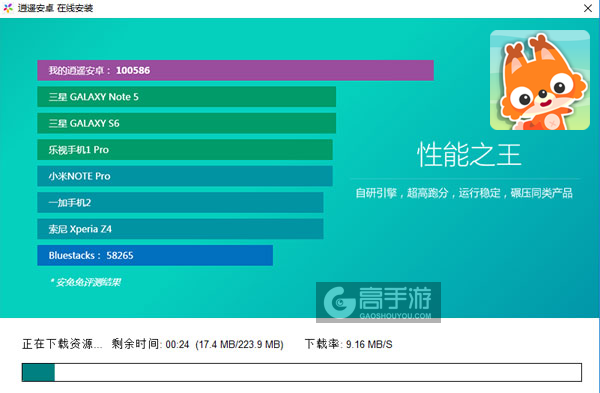Select the 索尼 Xperia Z4 bar
Viewport: 600px width, 393px height.
pos(180,229)
